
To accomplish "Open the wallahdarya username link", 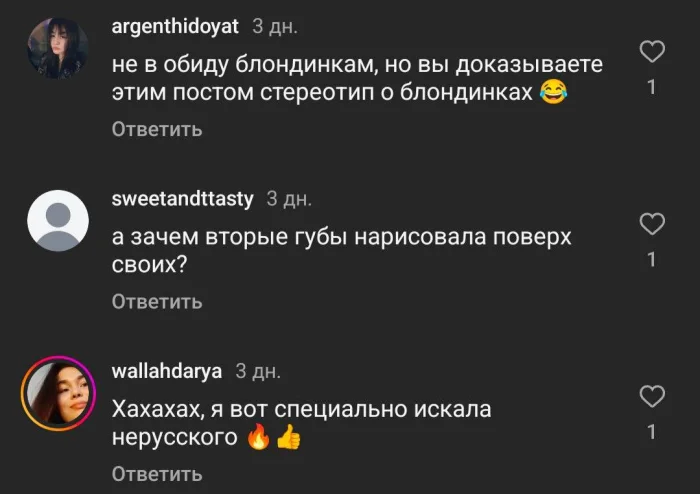I will tap(167, 371).
